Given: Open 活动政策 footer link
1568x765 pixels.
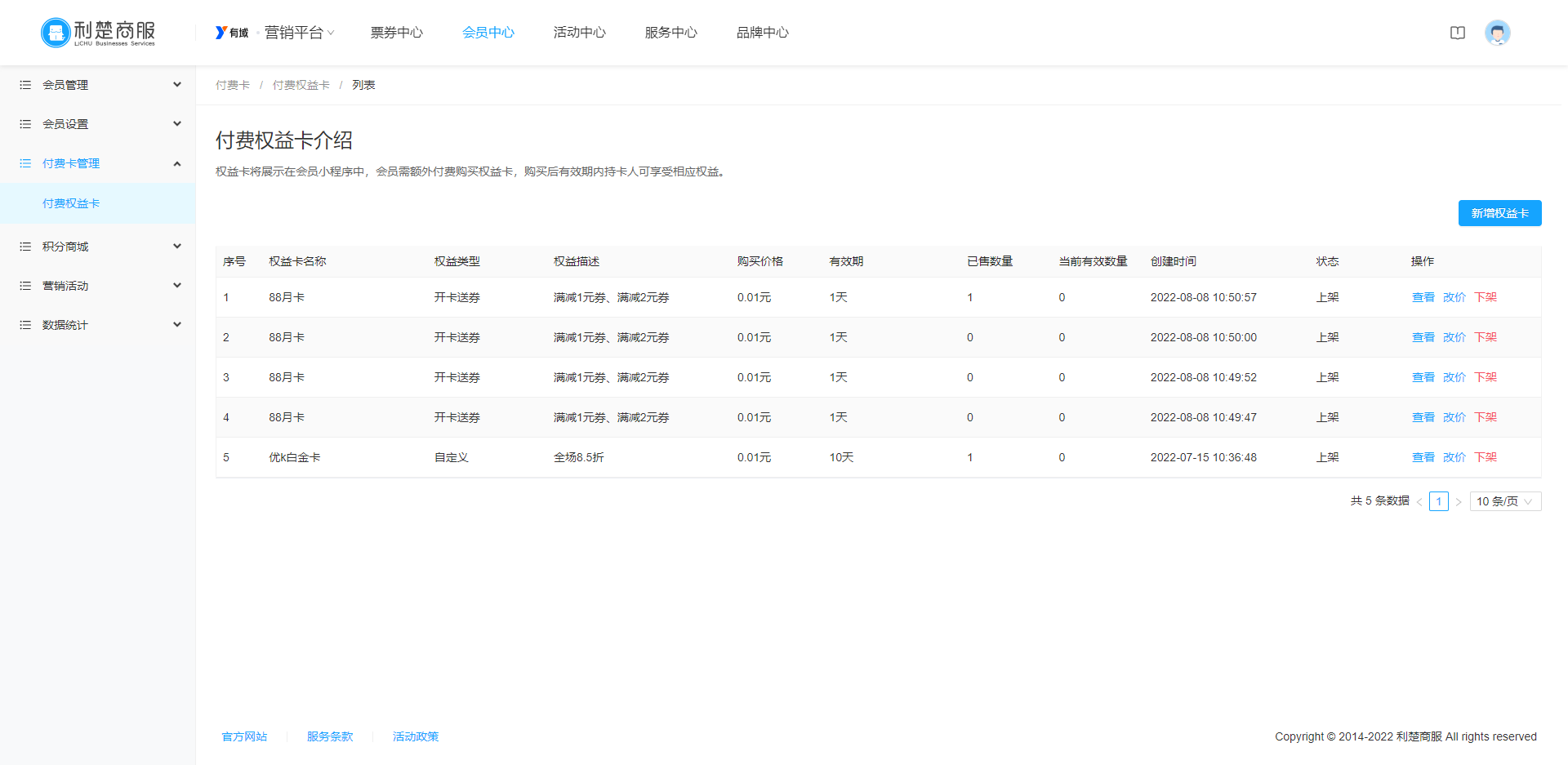Looking at the screenshot, I should (416, 736).
